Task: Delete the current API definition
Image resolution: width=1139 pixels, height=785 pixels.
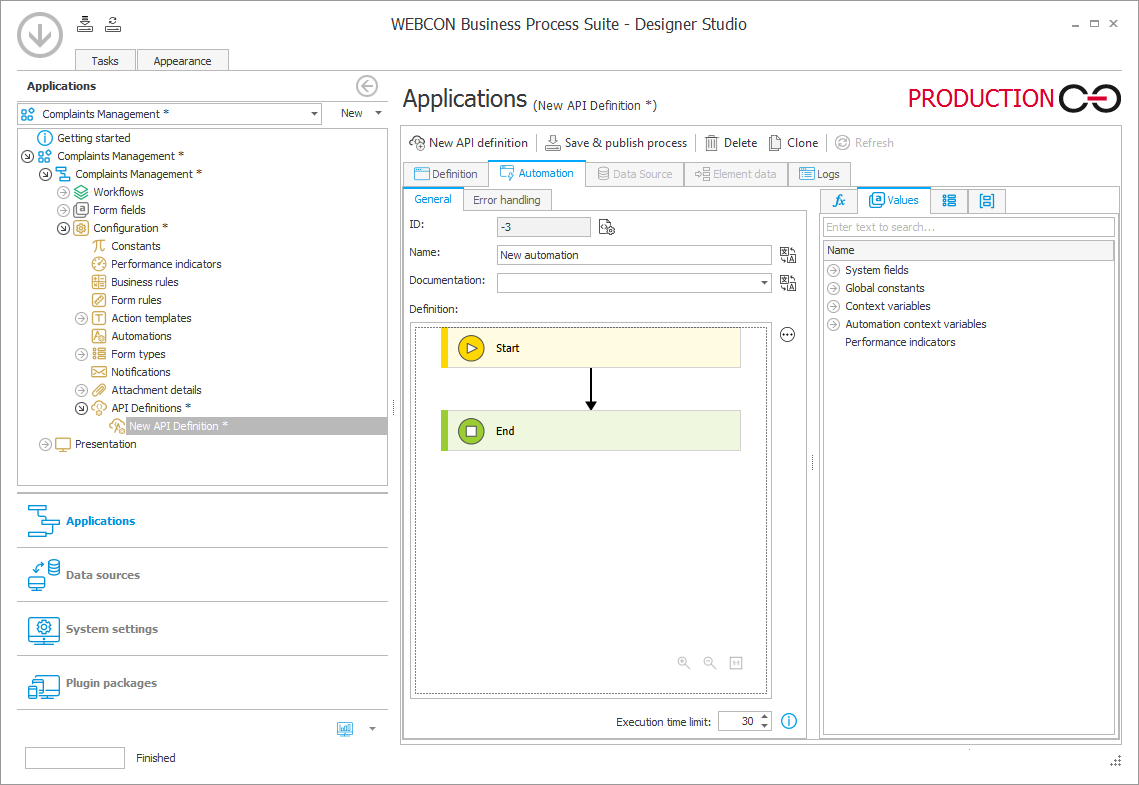Action: (x=731, y=143)
